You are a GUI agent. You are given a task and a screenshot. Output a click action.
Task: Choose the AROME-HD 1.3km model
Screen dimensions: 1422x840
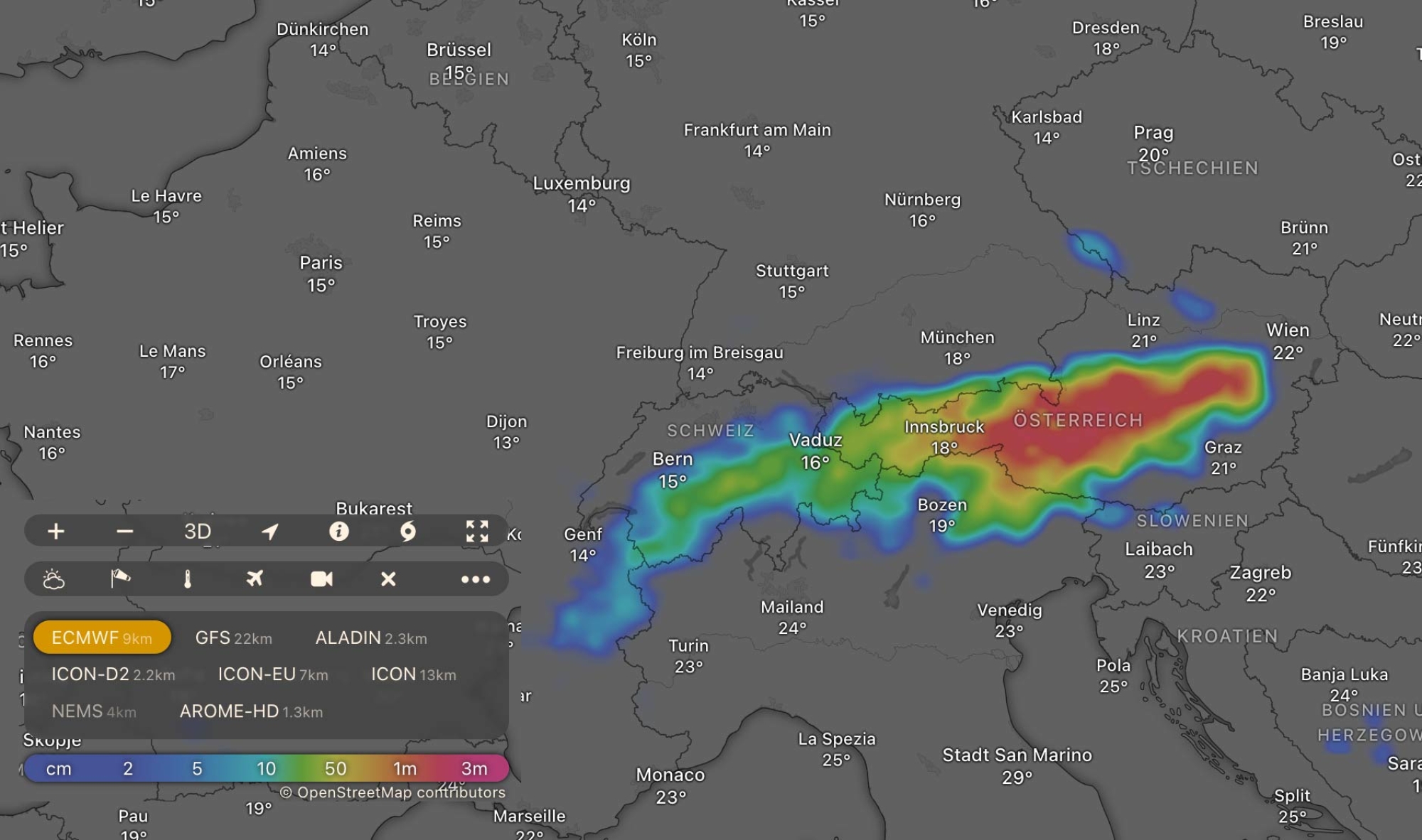[251, 711]
